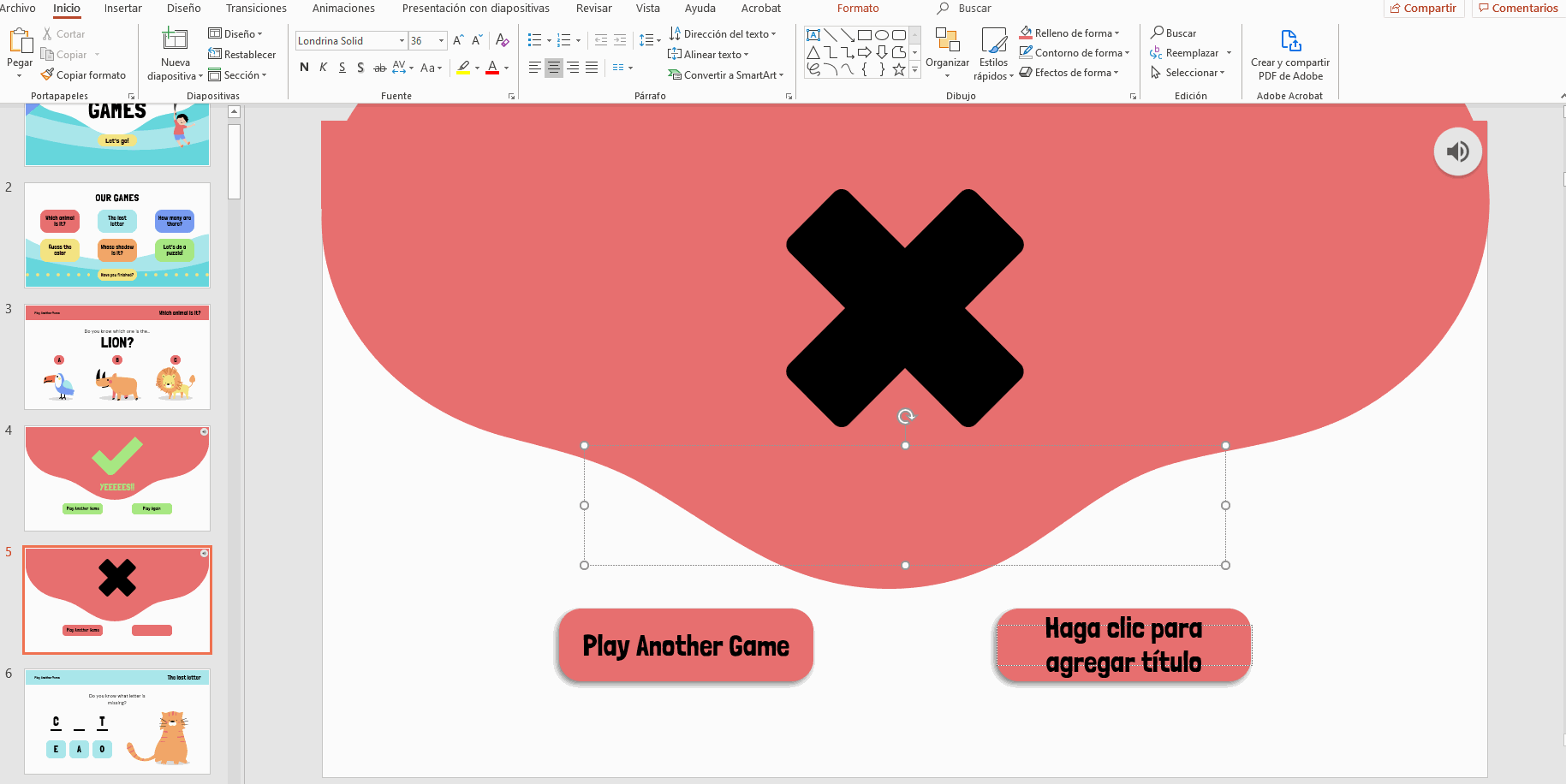Click the Nueva diapositiva icon
The width and height of the screenshot is (1566, 784).
click(175, 40)
